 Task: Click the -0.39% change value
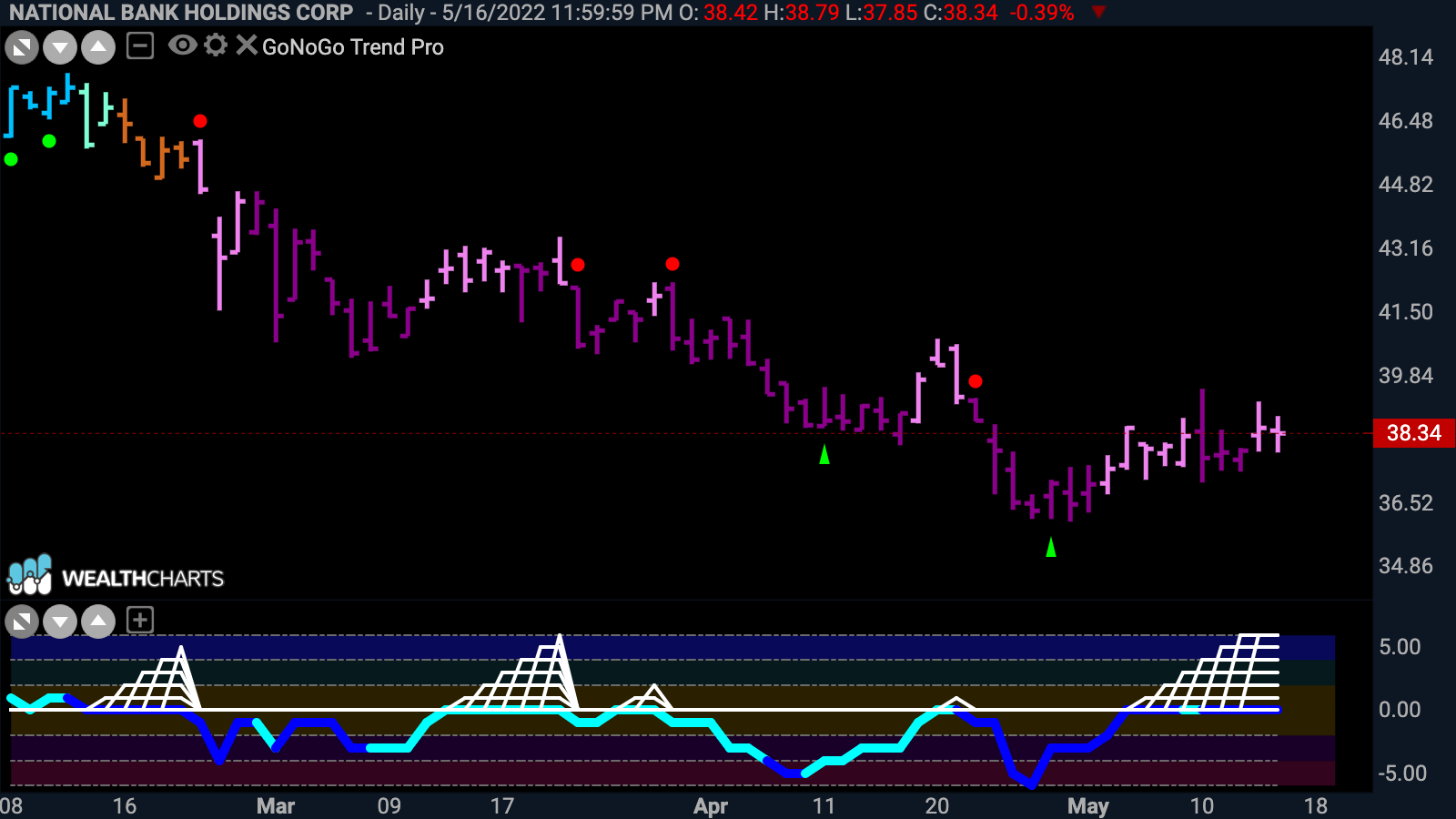click(1042, 13)
